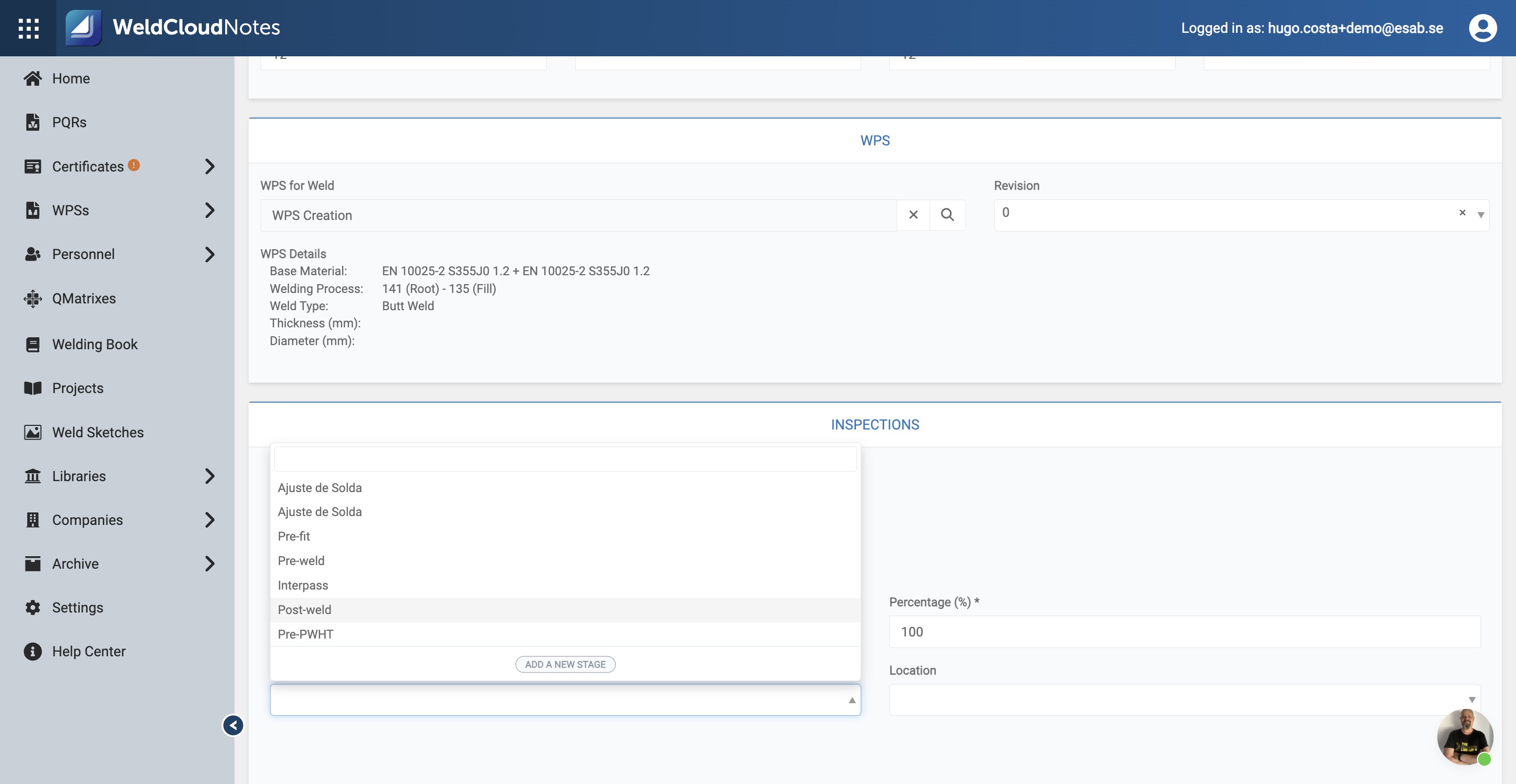Screen dimensions: 1516x784
Task: Go to Home in the sidebar
Action: click(70, 78)
